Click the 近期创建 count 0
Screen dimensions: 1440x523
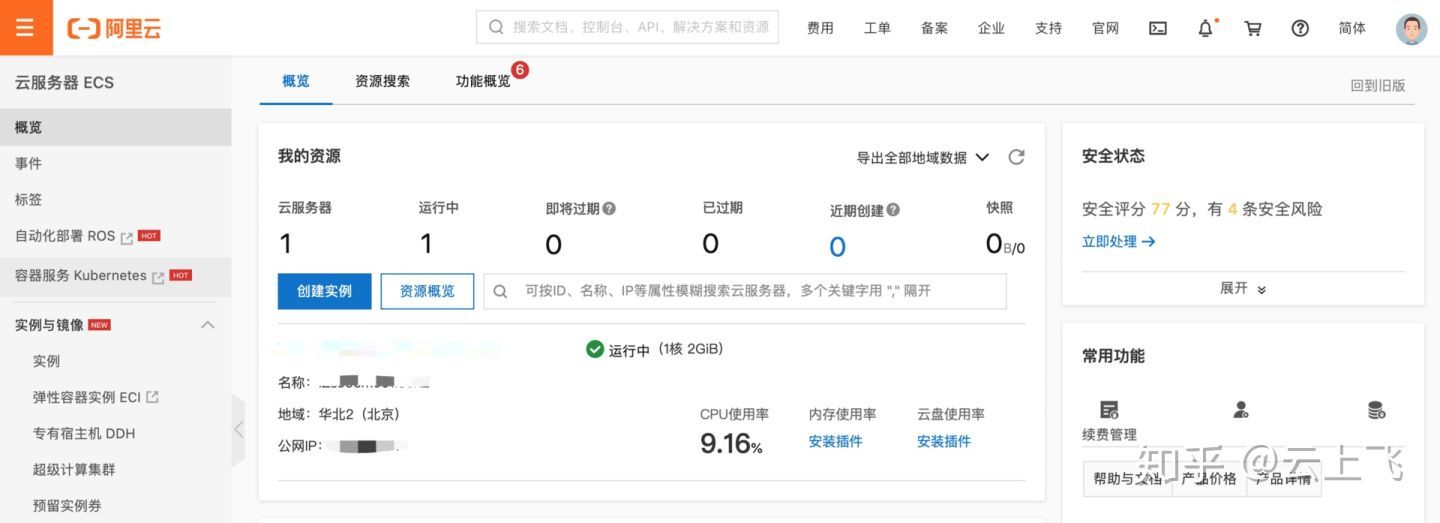tap(837, 246)
